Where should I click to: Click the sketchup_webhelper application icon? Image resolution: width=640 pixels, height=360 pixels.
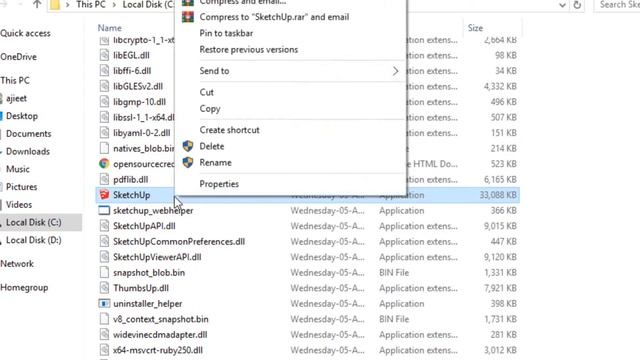tap(104, 210)
